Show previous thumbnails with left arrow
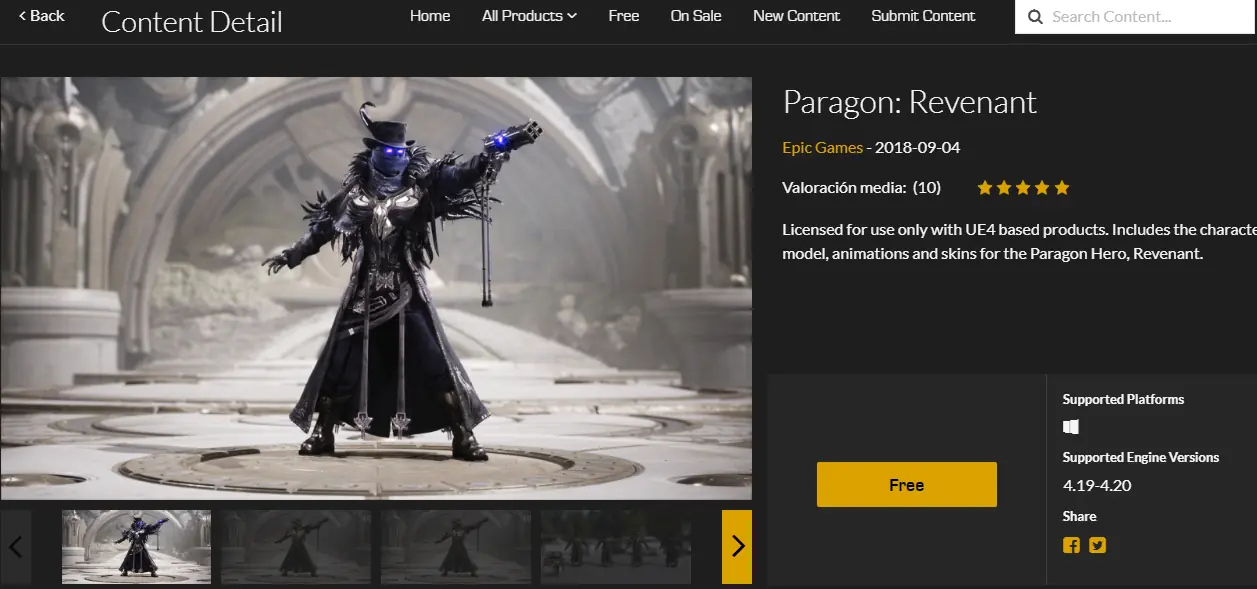 15,546
